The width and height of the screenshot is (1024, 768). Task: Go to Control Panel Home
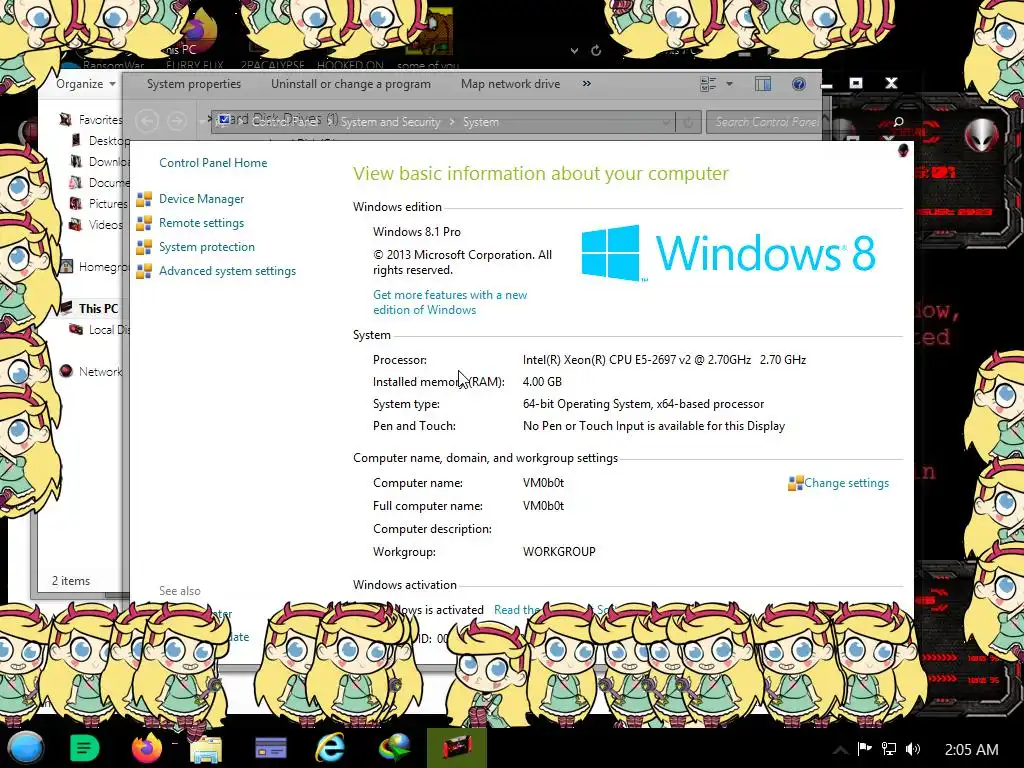coord(213,163)
